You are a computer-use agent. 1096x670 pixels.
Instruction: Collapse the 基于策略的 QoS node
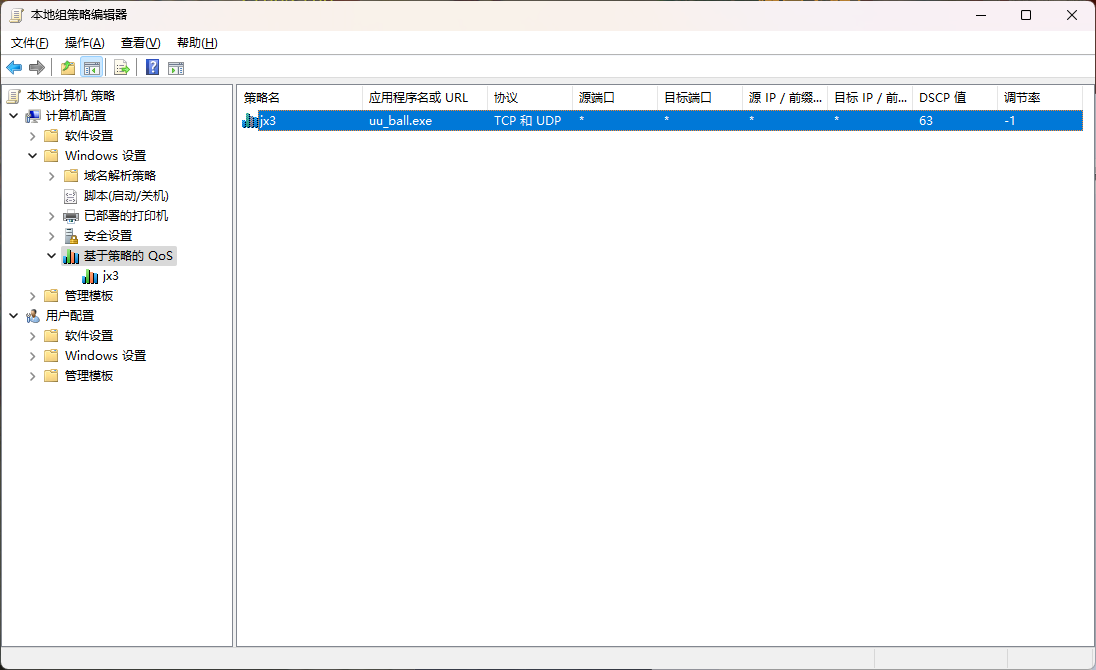pos(52,256)
